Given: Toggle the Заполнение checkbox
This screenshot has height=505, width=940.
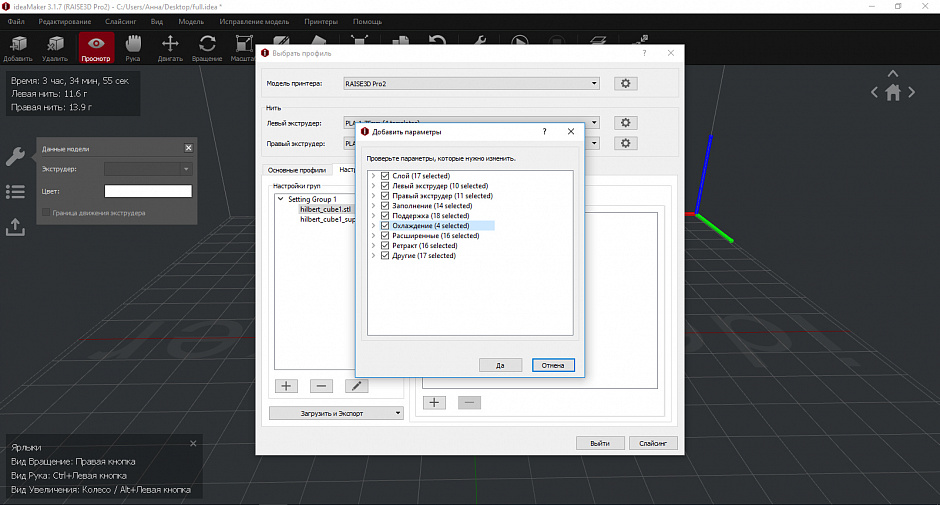Looking at the screenshot, I should tap(385, 206).
